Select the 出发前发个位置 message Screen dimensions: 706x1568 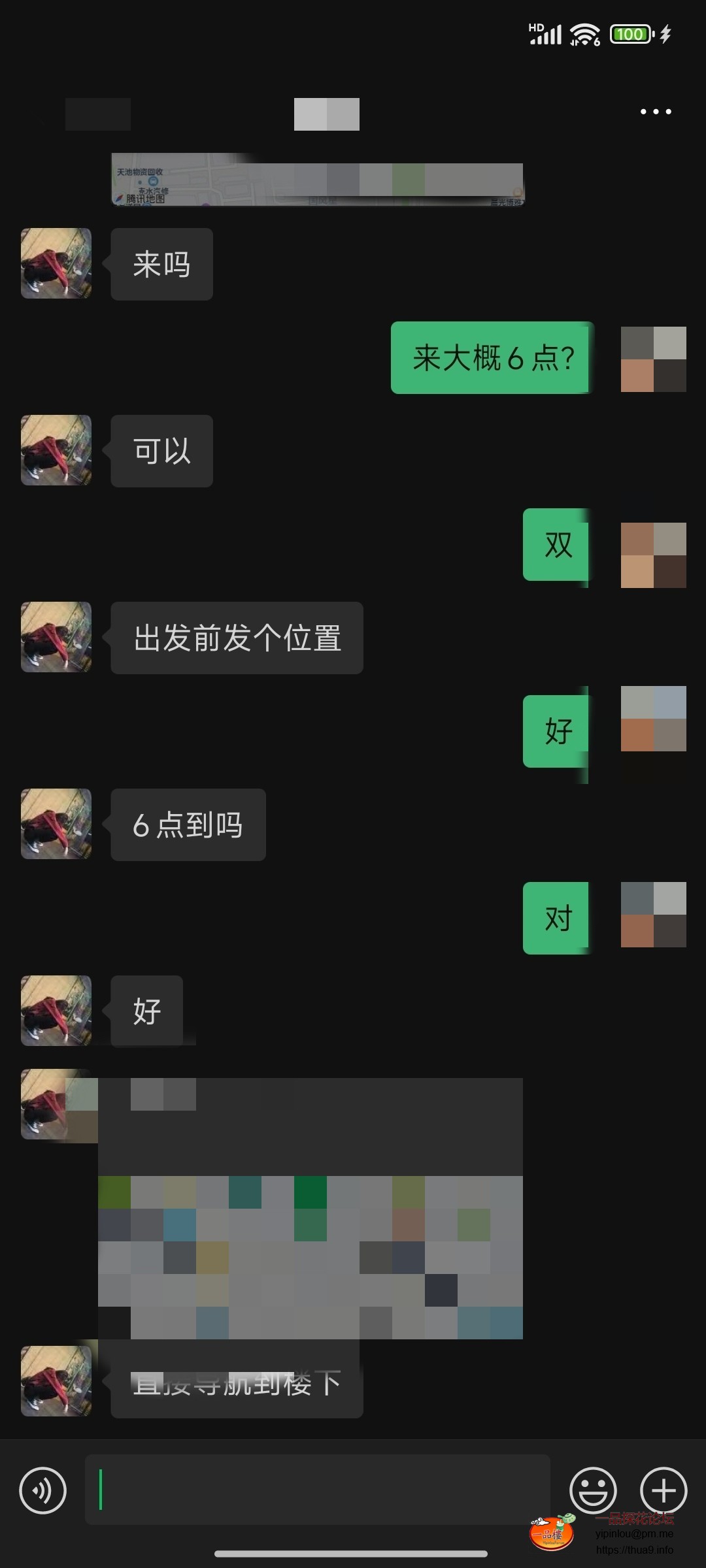237,638
